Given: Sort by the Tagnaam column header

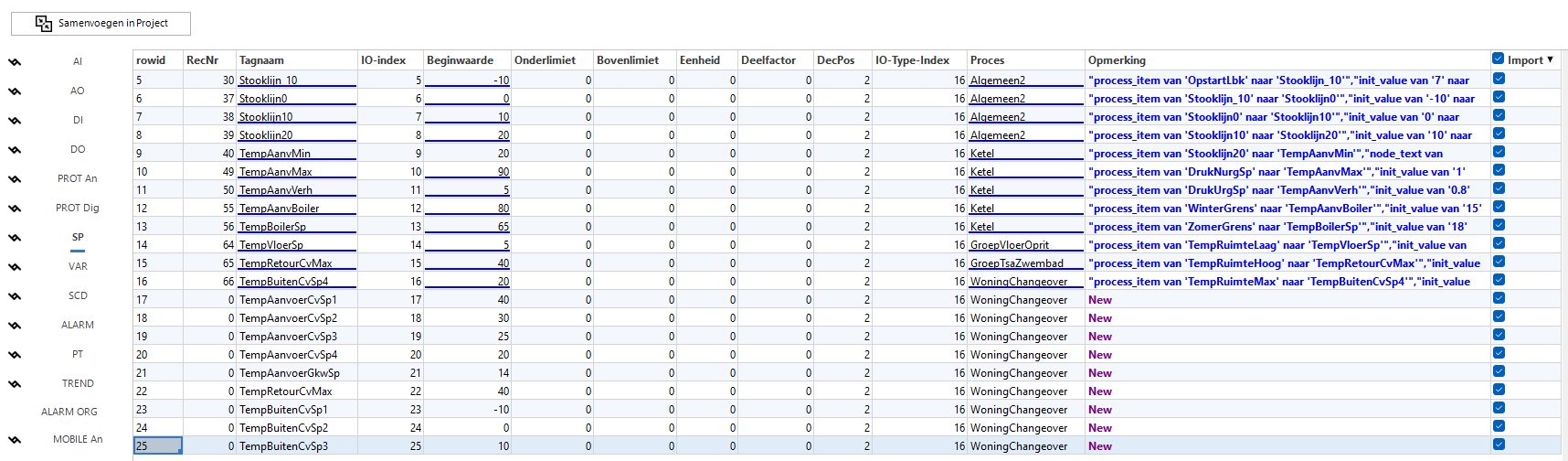Looking at the screenshot, I should click(x=261, y=60).
